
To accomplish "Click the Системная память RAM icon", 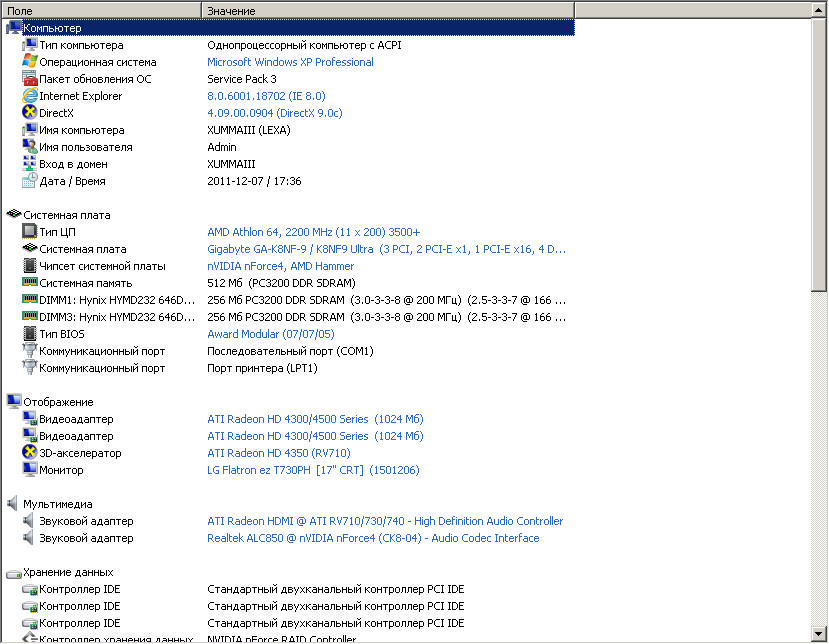I will pos(30,282).
